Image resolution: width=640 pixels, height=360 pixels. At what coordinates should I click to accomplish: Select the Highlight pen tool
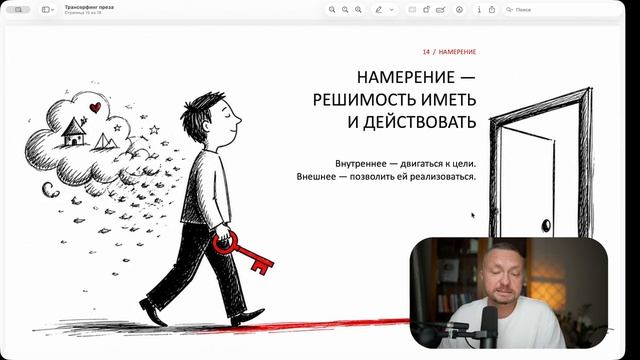(379, 9)
